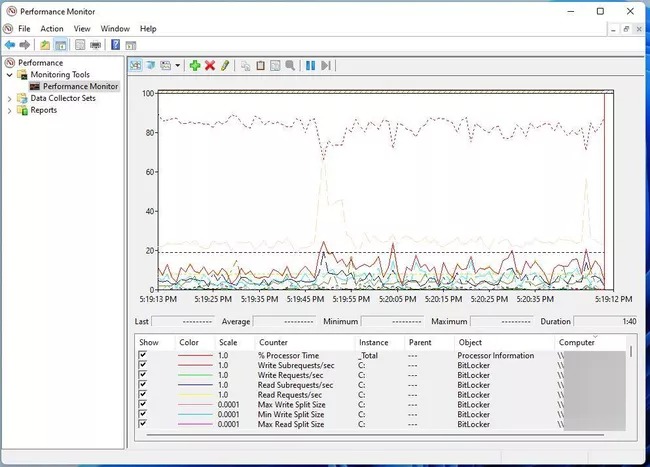The width and height of the screenshot is (650, 467).
Task: Collapse the Monitoring Tools tree node
Action: [x=10, y=75]
